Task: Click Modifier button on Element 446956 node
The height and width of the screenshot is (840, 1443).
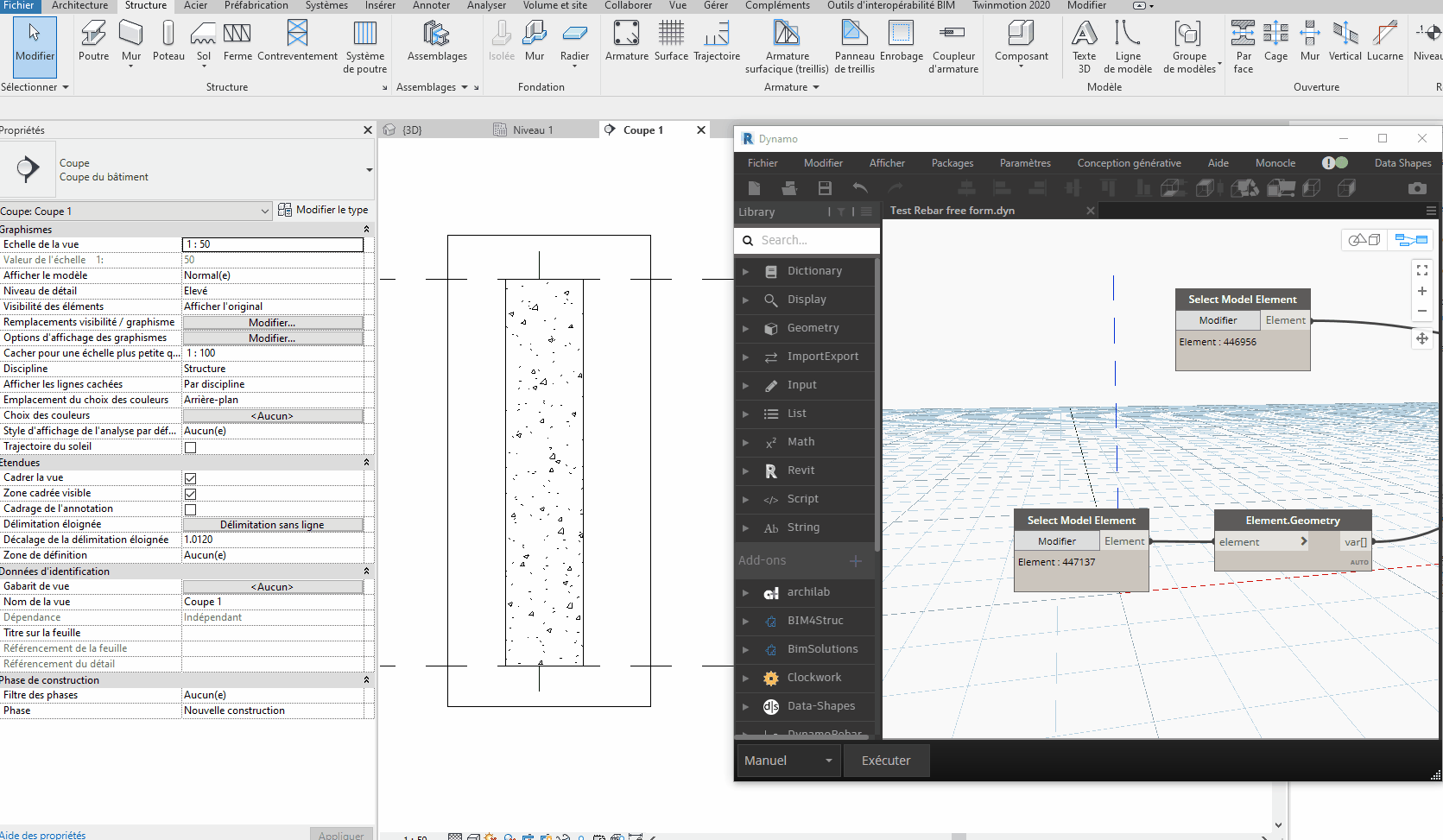Action: (1218, 320)
